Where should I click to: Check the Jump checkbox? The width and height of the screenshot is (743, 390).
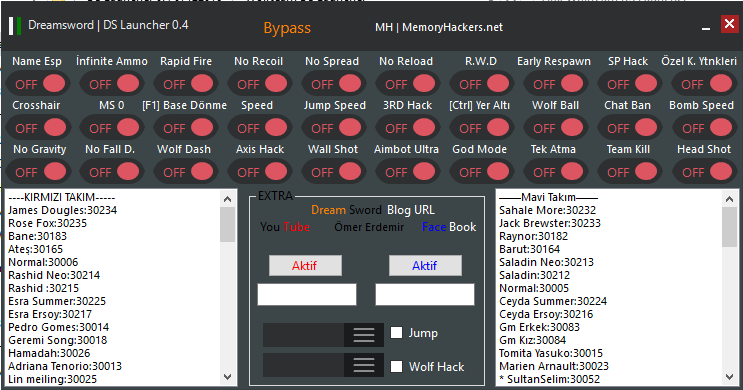tap(397, 333)
